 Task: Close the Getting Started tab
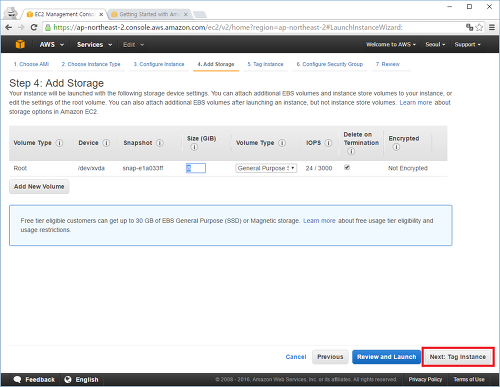(186, 14)
